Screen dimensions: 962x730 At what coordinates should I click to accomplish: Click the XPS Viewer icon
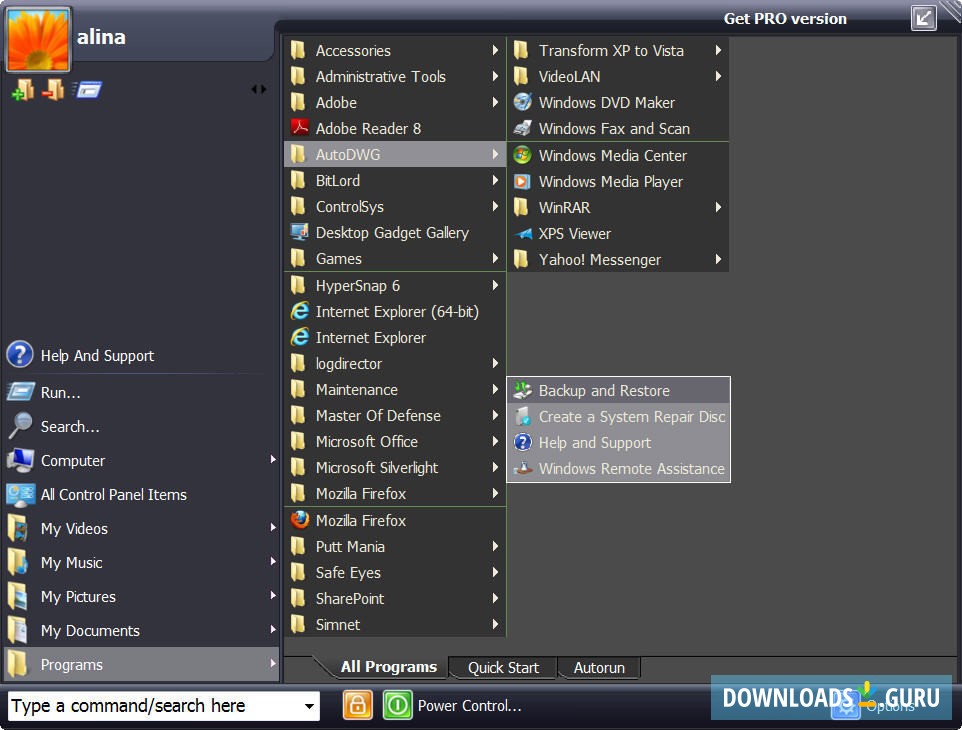(522, 233)
